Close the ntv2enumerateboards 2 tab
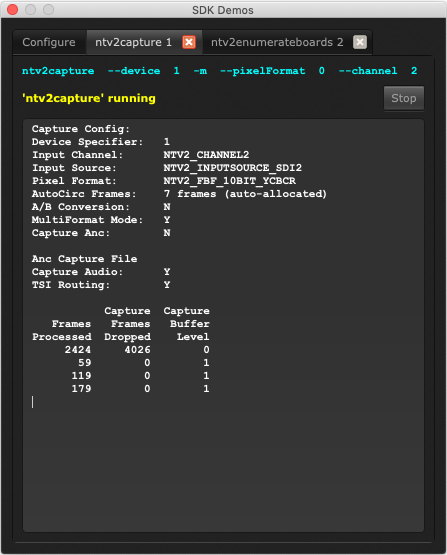Image resolution: width=447 pixels, height=555 pixels. (x=360, y=42)
